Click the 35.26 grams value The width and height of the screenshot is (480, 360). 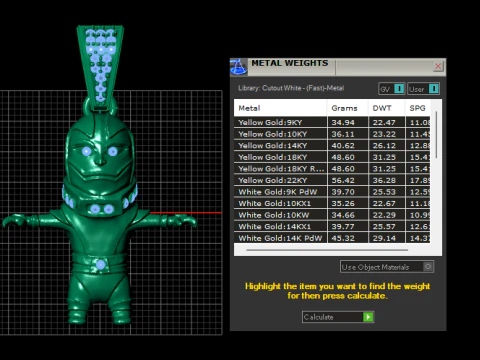pyautogui.click(x=343, y=203)
